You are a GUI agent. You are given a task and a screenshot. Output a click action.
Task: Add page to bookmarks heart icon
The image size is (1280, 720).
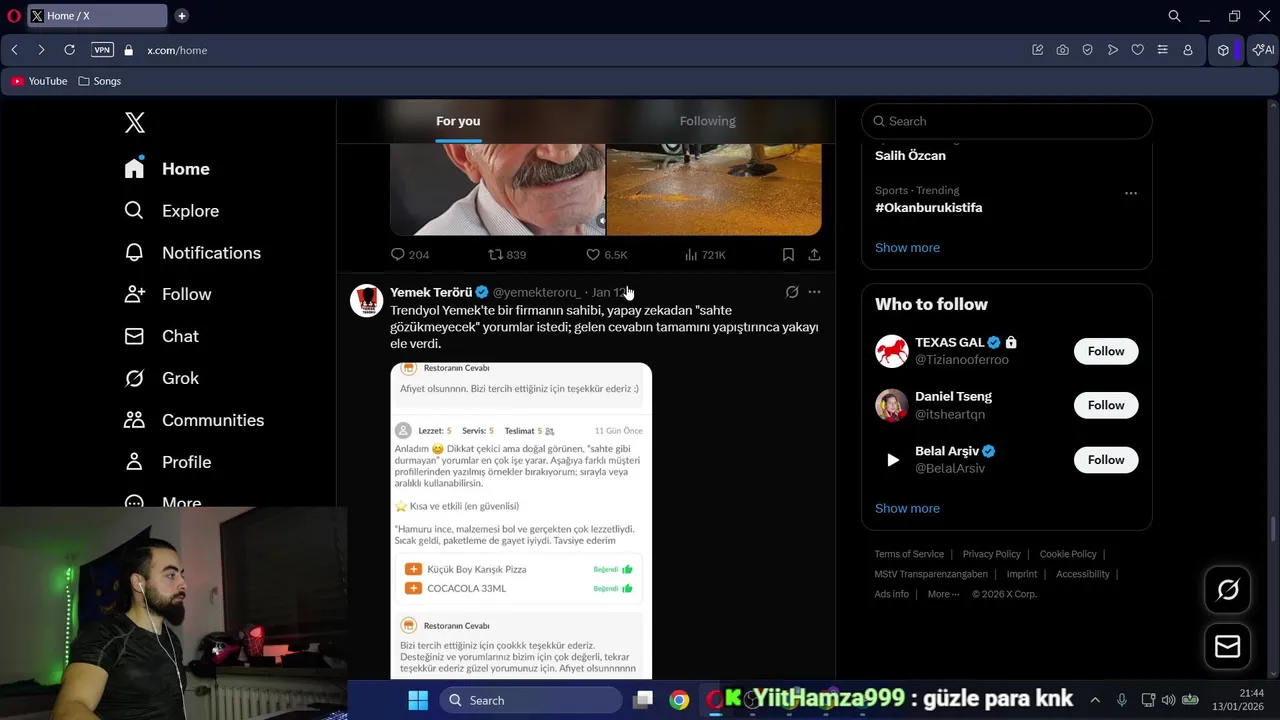point(1137,50)
